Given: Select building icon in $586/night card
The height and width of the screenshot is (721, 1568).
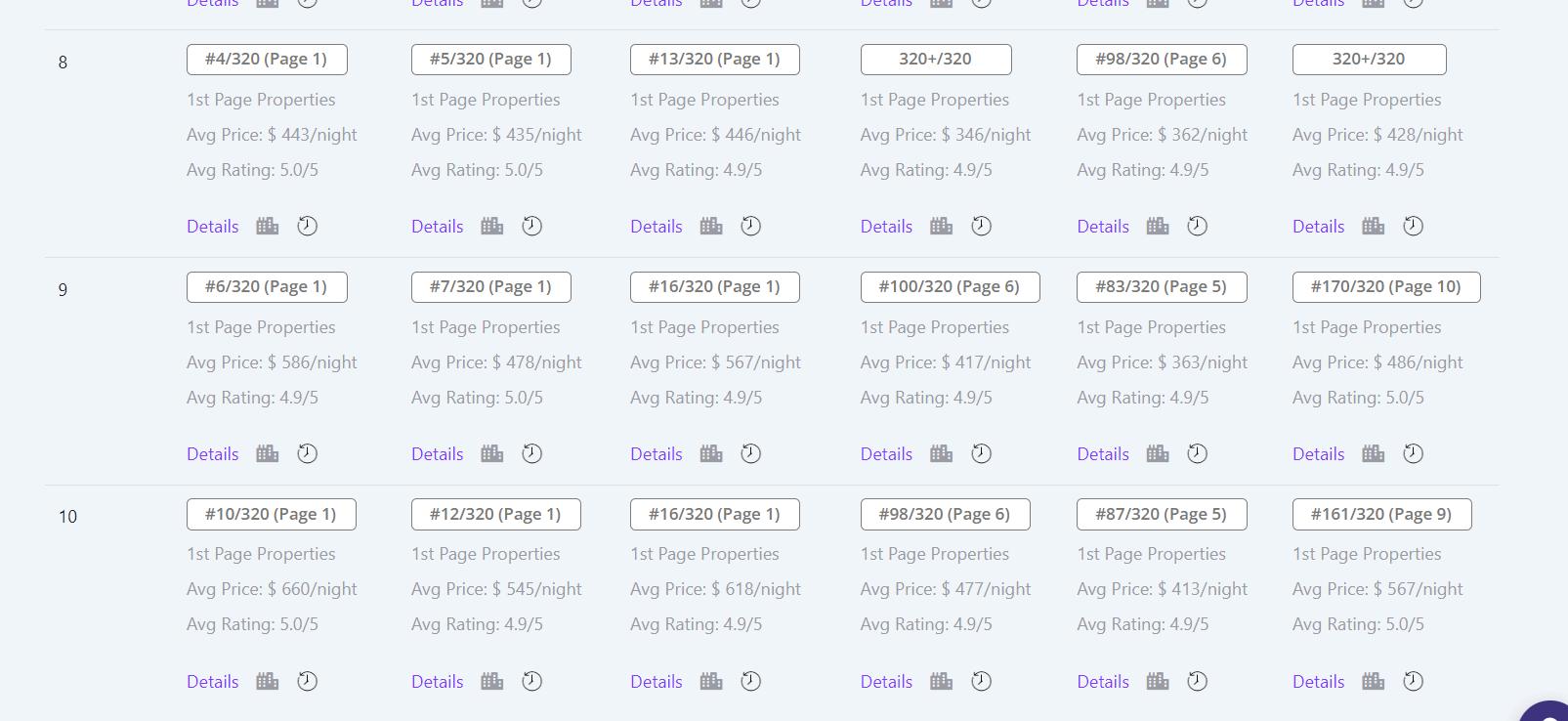Looking at the screenshot, I should (268, 453).
